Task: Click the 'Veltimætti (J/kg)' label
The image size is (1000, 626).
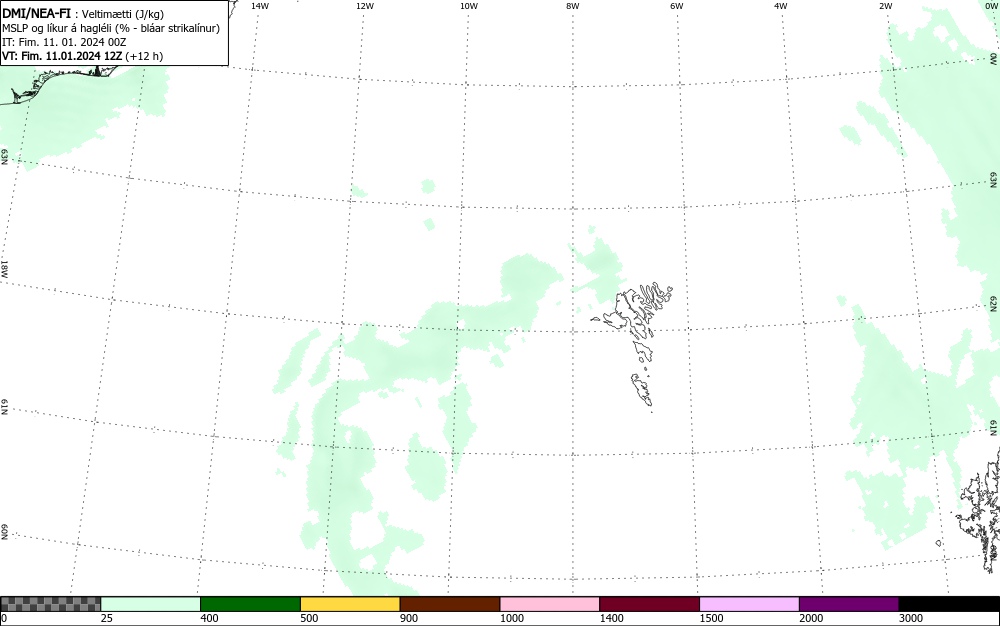Action: (x=123, y=14)
